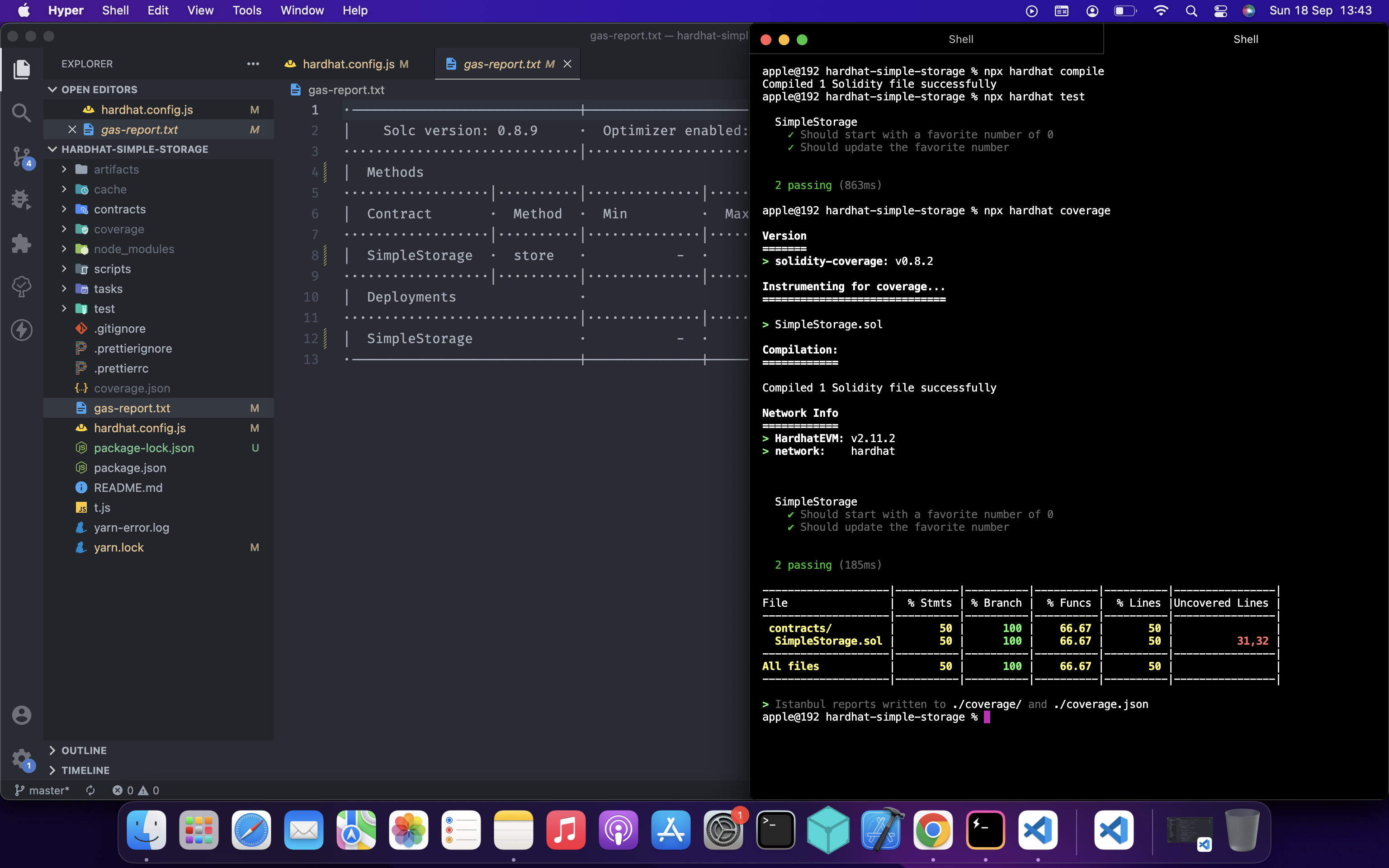This screenshot has height=868, width=1389.
Task: Launch Safari from the Dock
Action: click(x=251, y=830)
